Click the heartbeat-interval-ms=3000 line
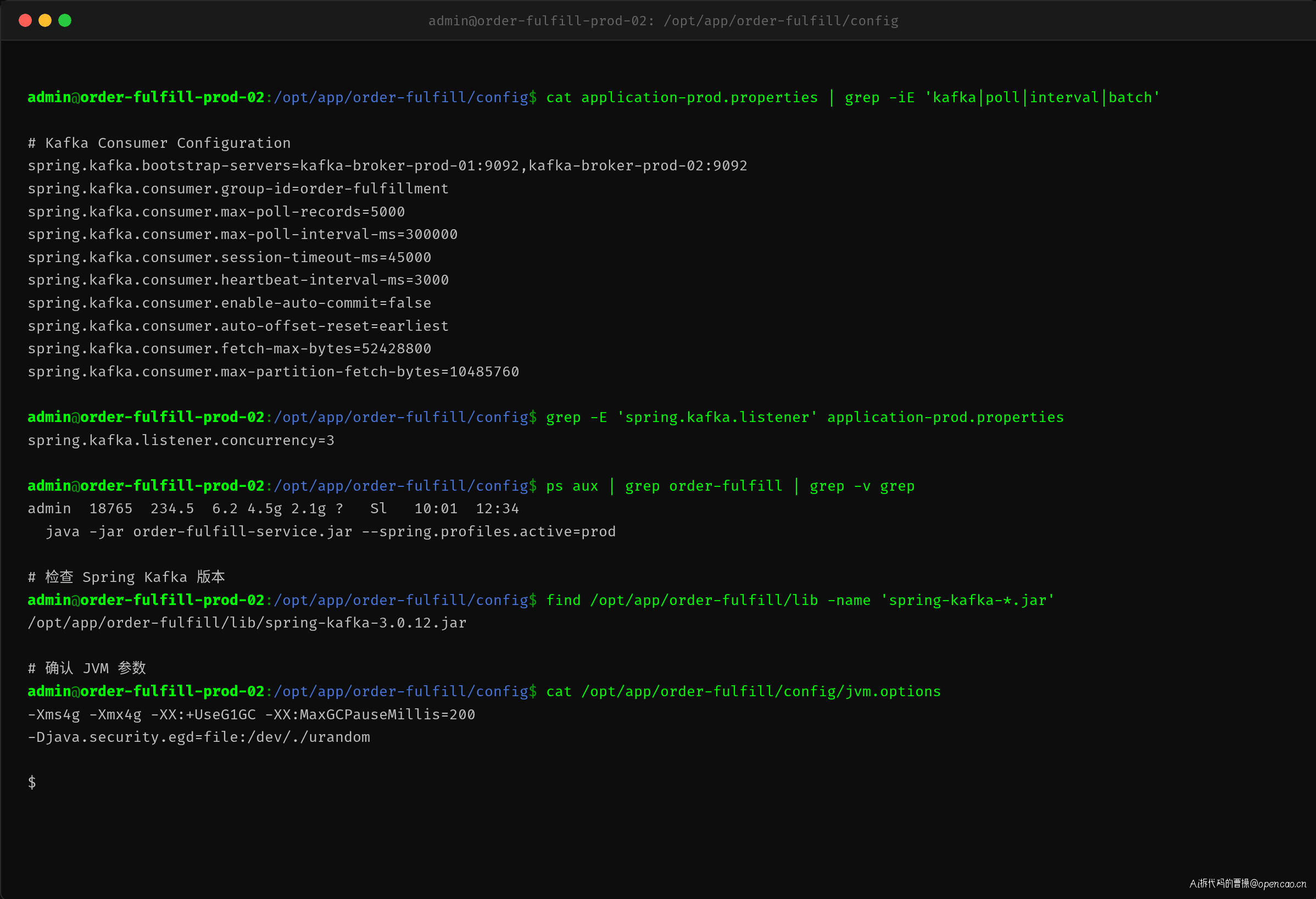 tap(238, 280)
